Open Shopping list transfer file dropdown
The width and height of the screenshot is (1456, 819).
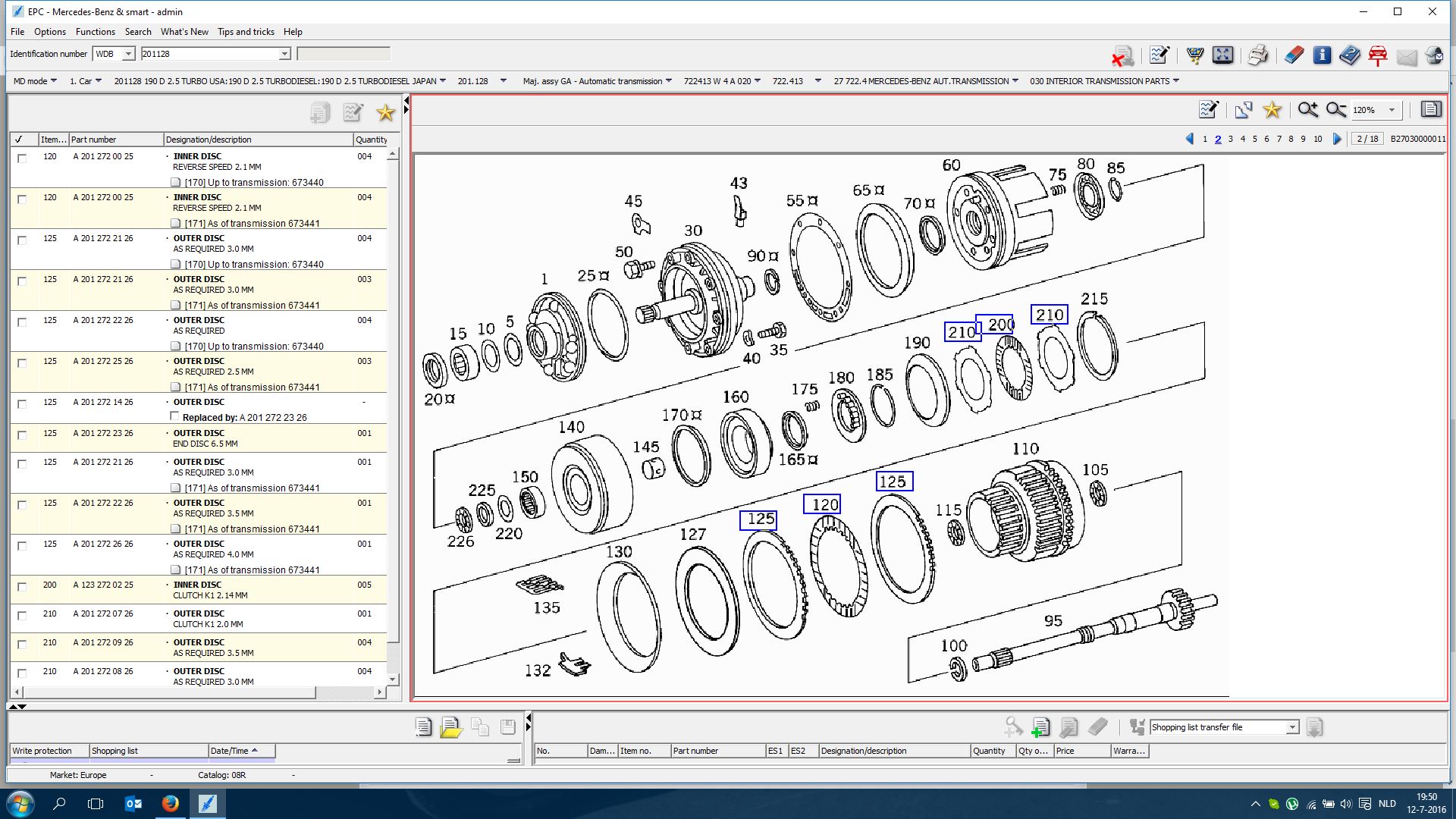pyautogui.click(x=1292, y=727)
